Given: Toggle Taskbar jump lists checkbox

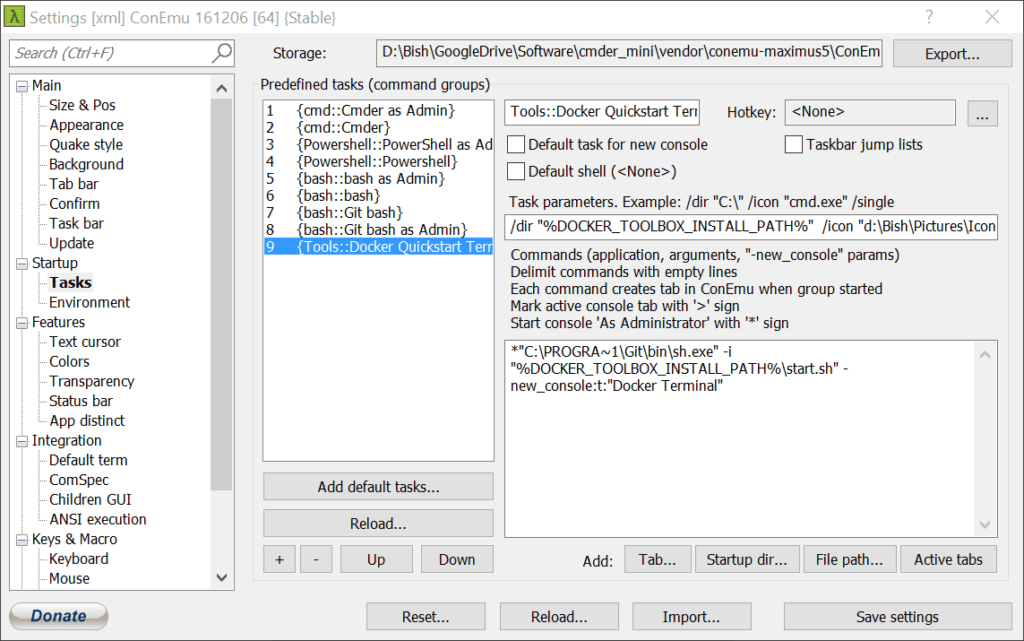Looking at the screenshot, I should click(793, 144).
